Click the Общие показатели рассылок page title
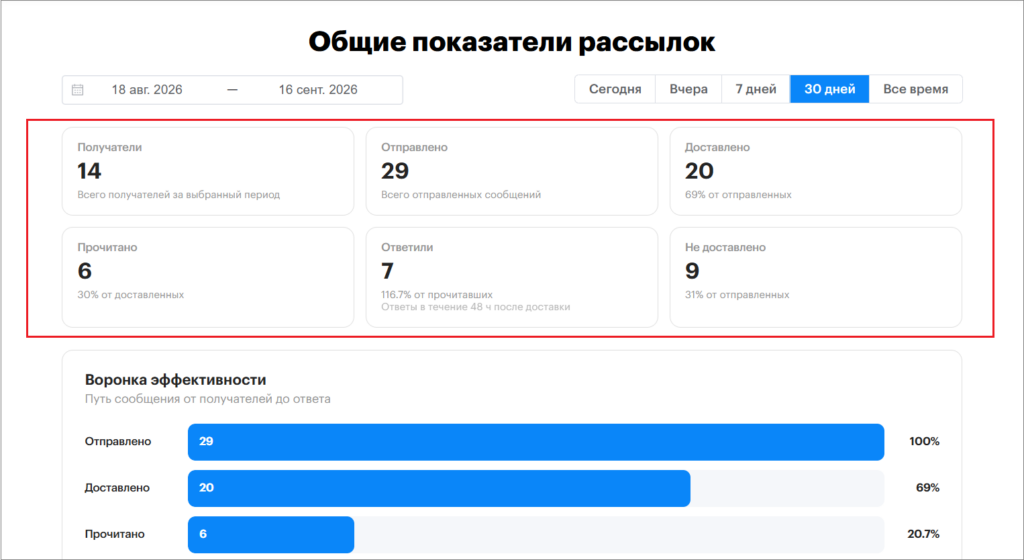The width and height of the screenshot is (1024, 560). point(512,42)
